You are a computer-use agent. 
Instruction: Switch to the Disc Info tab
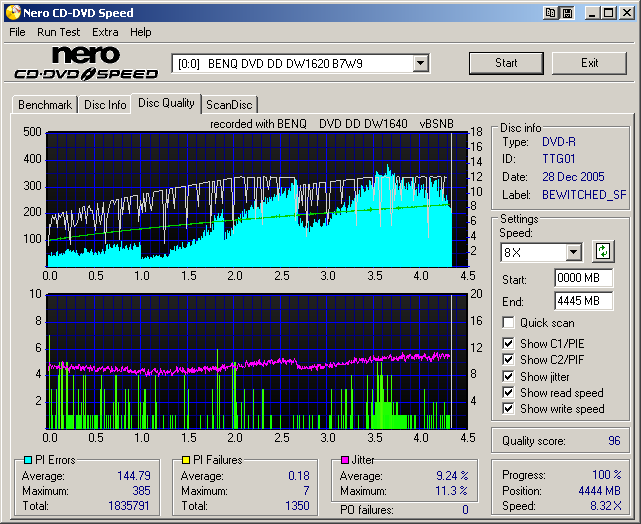(105, 105)
